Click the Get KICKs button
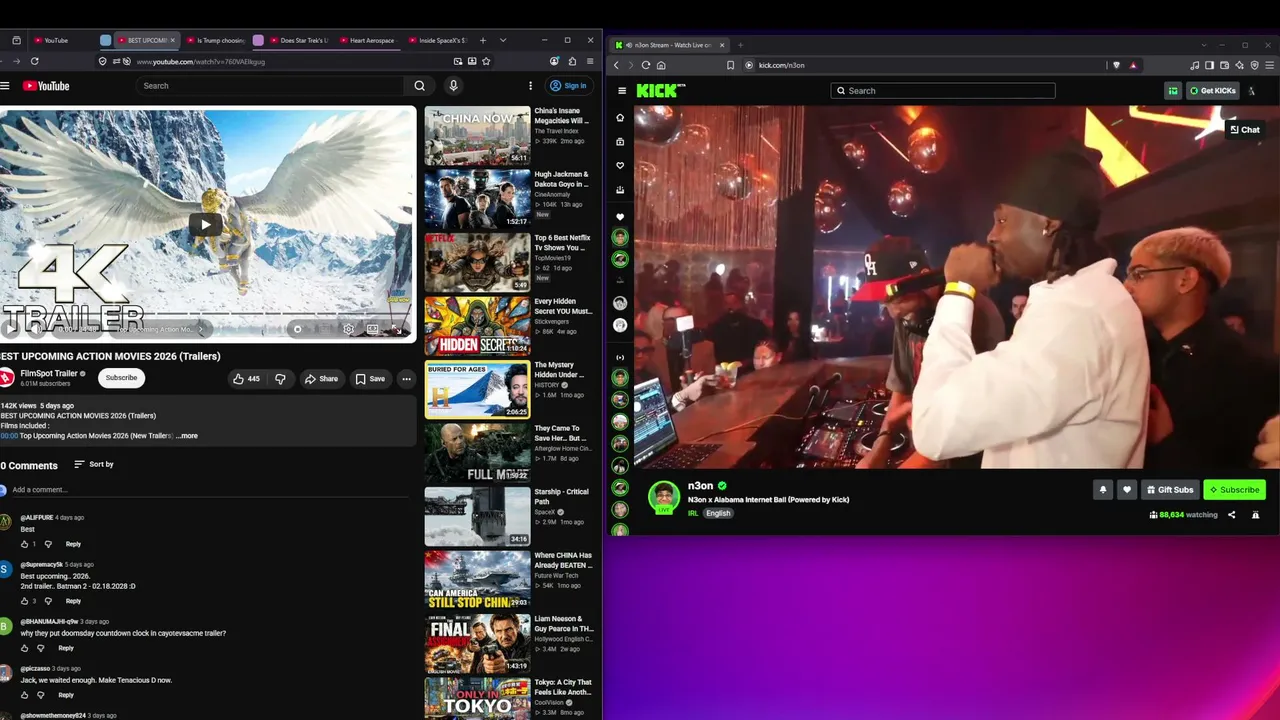 [x=1212, y=91]
